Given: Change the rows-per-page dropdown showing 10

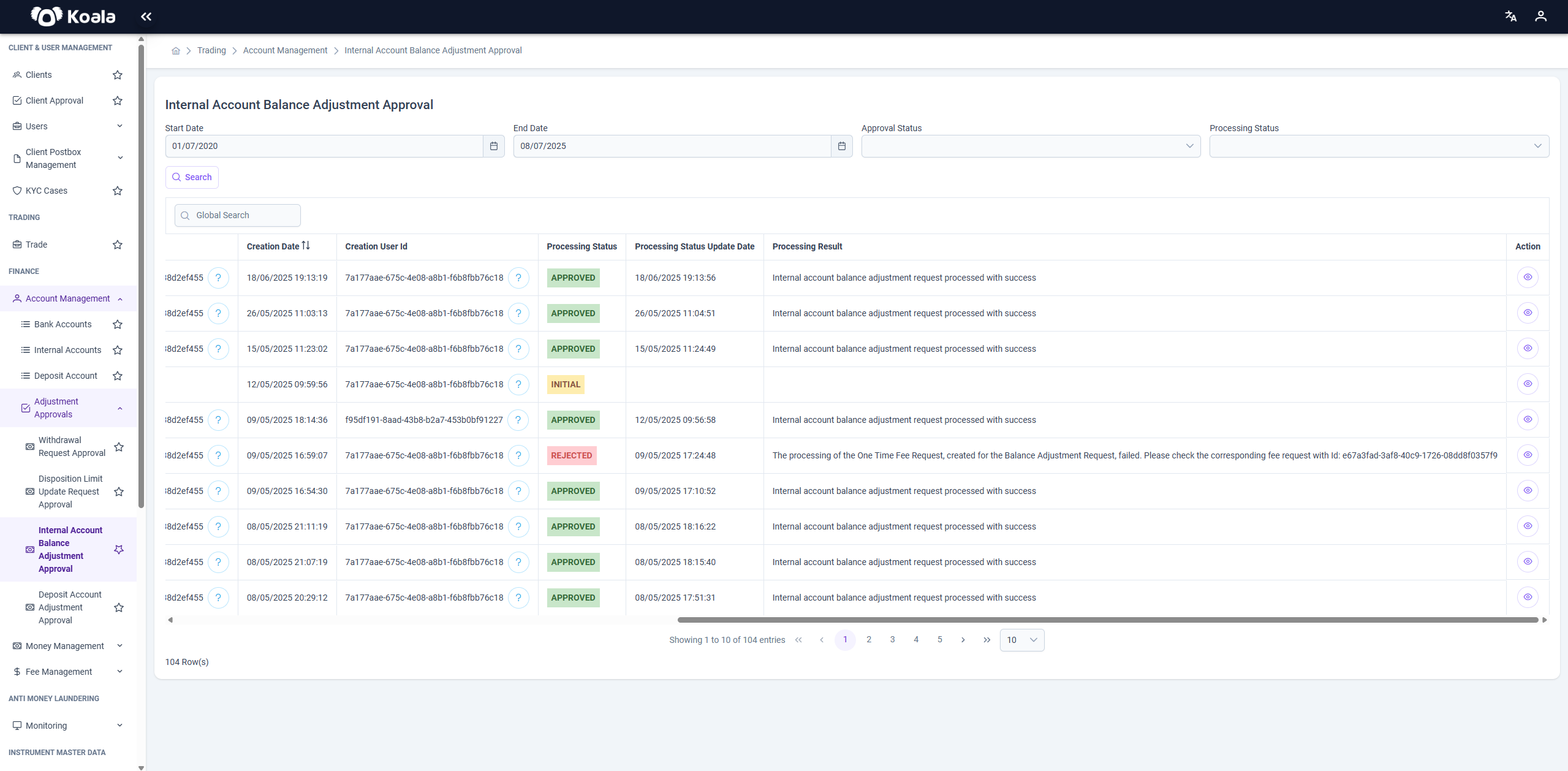Looking at the screenshot, I should [x=1021, y=640].
